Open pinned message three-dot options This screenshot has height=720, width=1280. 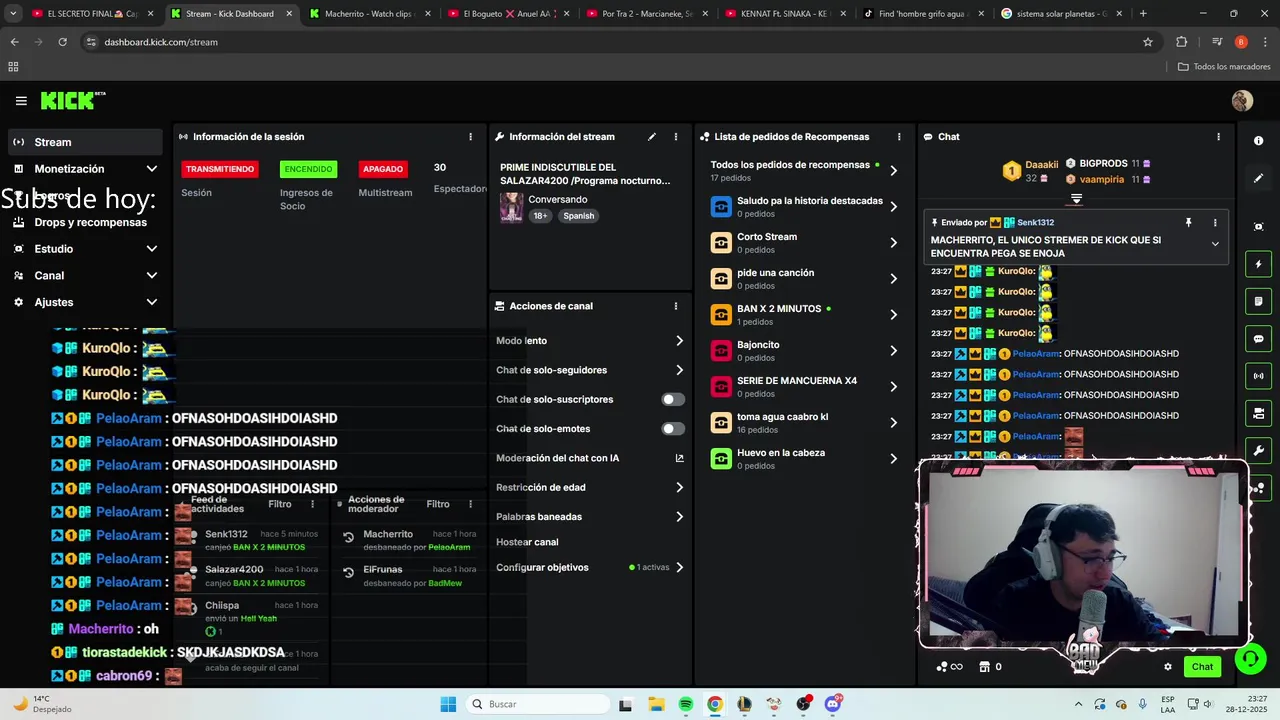tap(1215, 223)
